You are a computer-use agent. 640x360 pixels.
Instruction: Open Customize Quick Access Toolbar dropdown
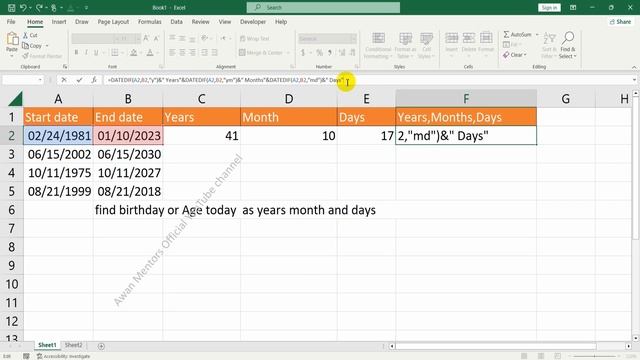[87, 8]
